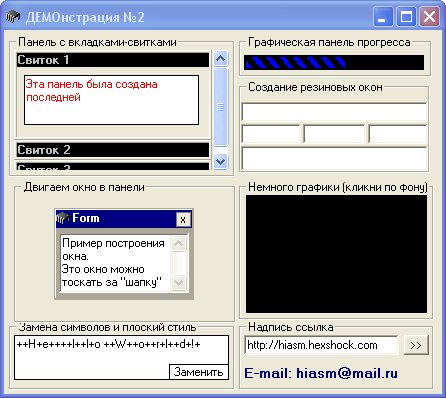Click the application icon in title bar
Image resolution: width=446 pixels, height=398 pixels.
click(13, 16)
